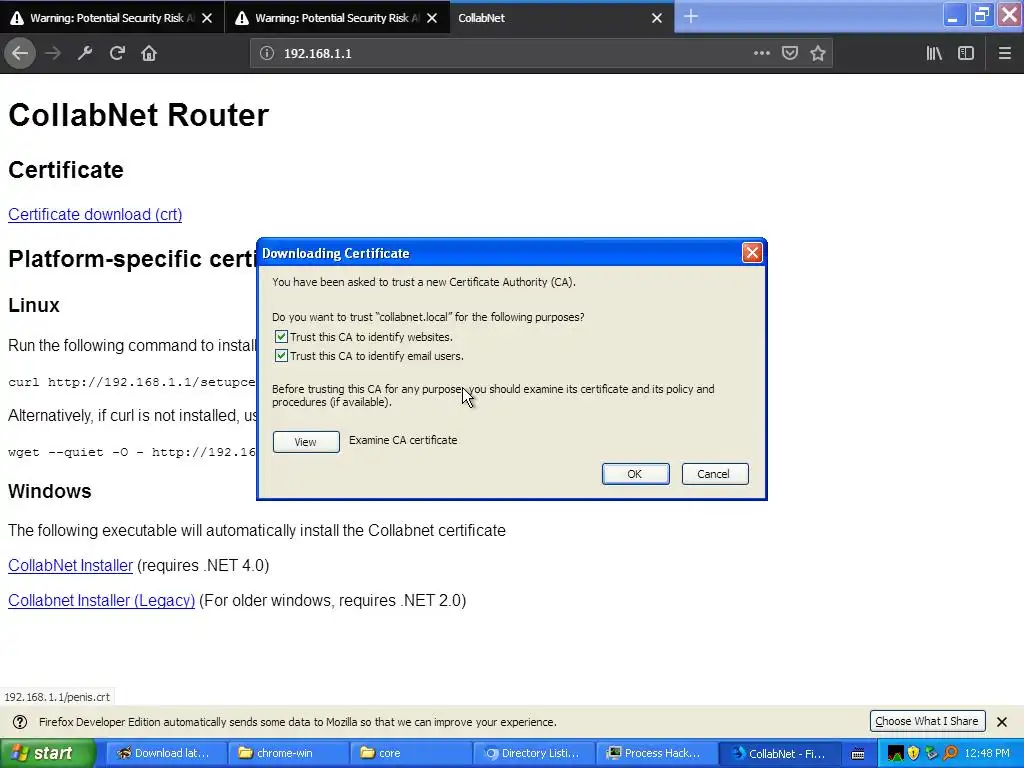Go back with the browser back arrow
The width and height of the screenshot is (1024, 768).
click(x=20, y=53)
